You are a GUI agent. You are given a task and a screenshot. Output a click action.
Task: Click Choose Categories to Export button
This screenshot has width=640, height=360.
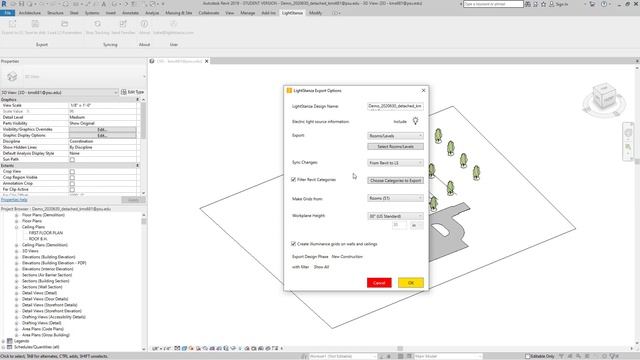(395, 180)
